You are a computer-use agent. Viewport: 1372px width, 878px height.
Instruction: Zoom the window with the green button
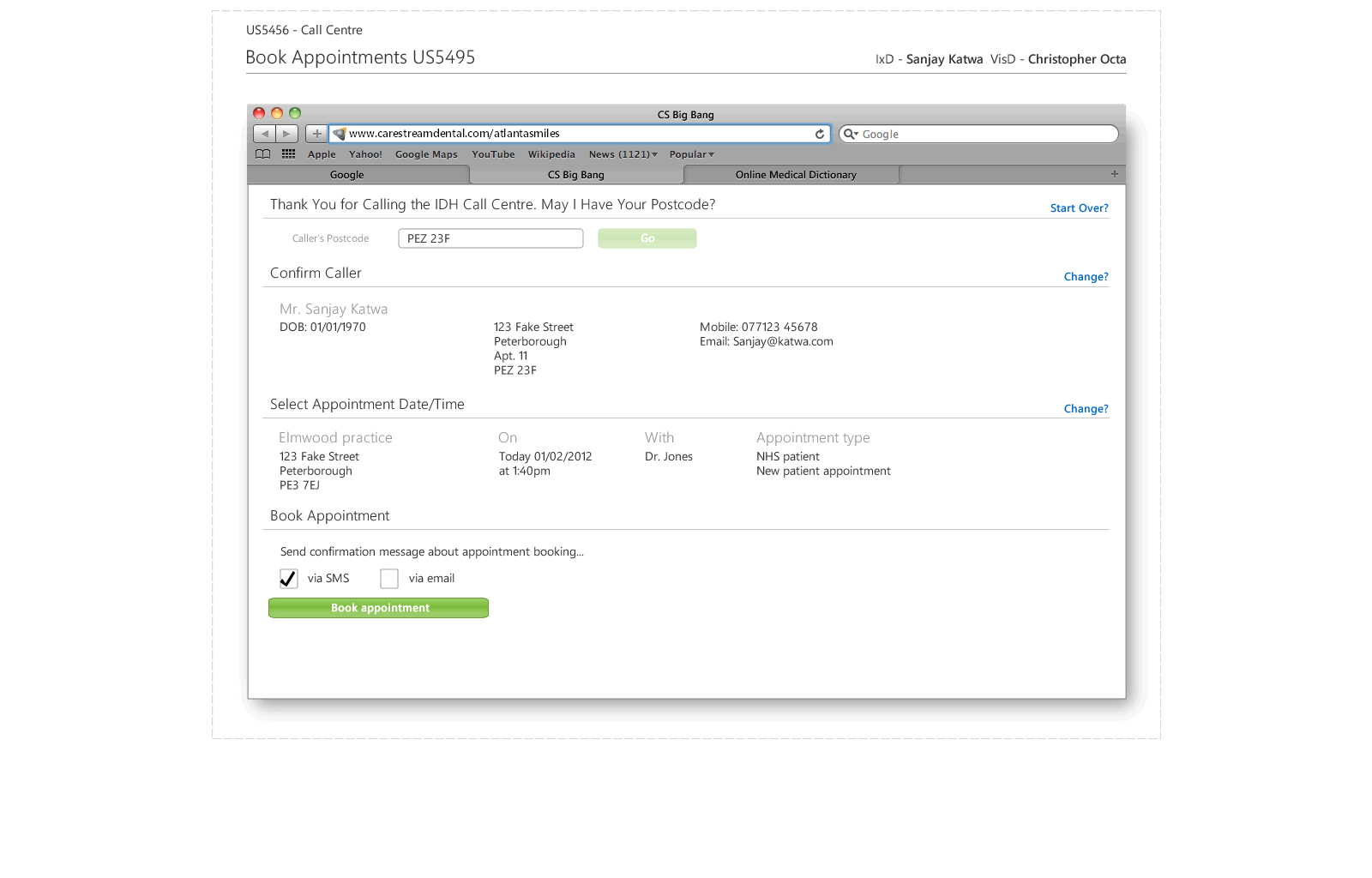[x=295, y=113]
